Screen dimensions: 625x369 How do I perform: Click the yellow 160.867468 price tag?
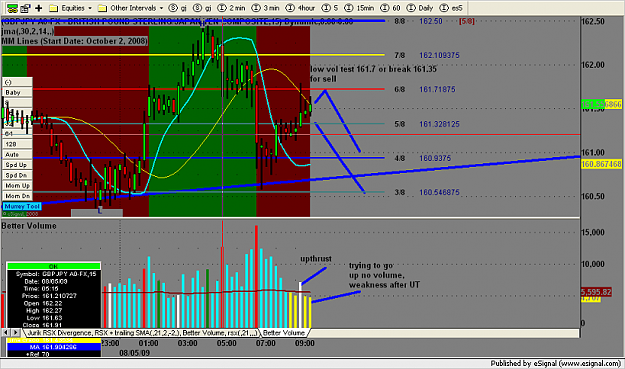(601, 164)
